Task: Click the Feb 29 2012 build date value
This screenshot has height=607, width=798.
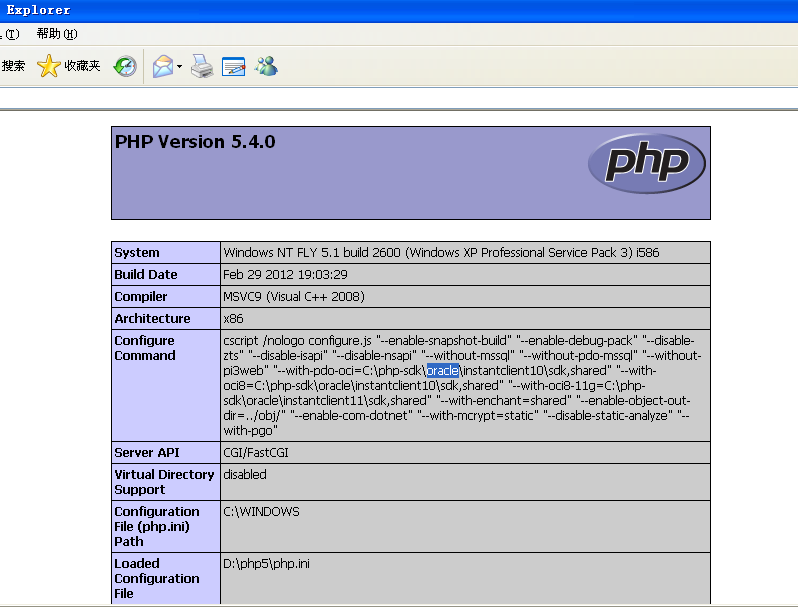Action: pyautogui.click(x=285, y=275)
